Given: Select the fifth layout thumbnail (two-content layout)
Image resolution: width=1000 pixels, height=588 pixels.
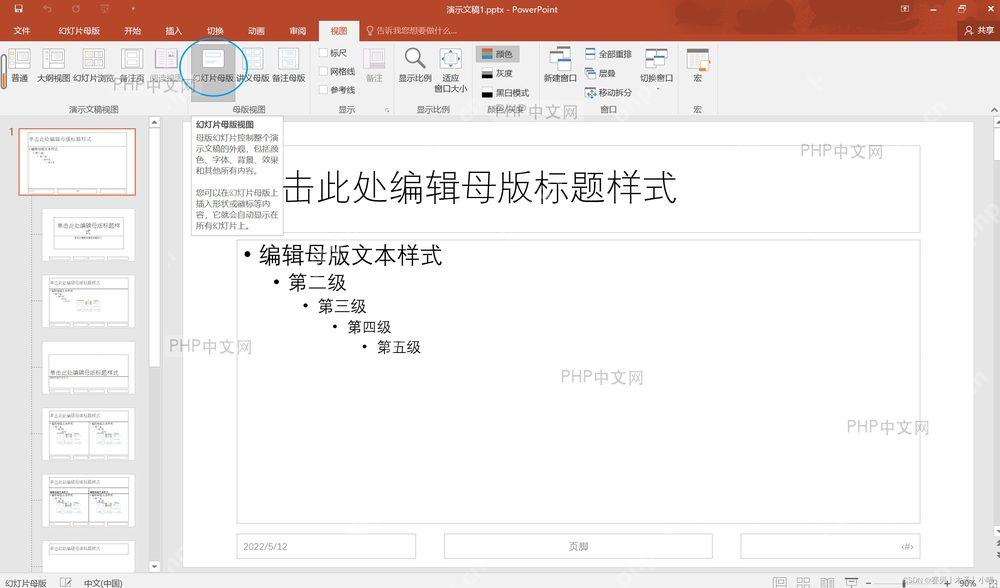Looking at the screenshot, I should click(89, 434).
